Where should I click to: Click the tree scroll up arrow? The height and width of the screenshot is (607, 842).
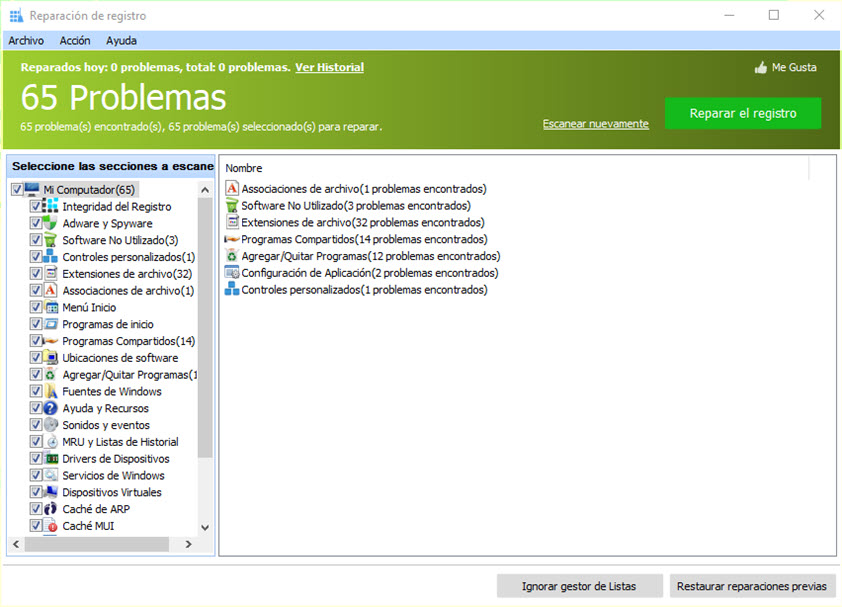pyautogui.click(x=205, y=190)
